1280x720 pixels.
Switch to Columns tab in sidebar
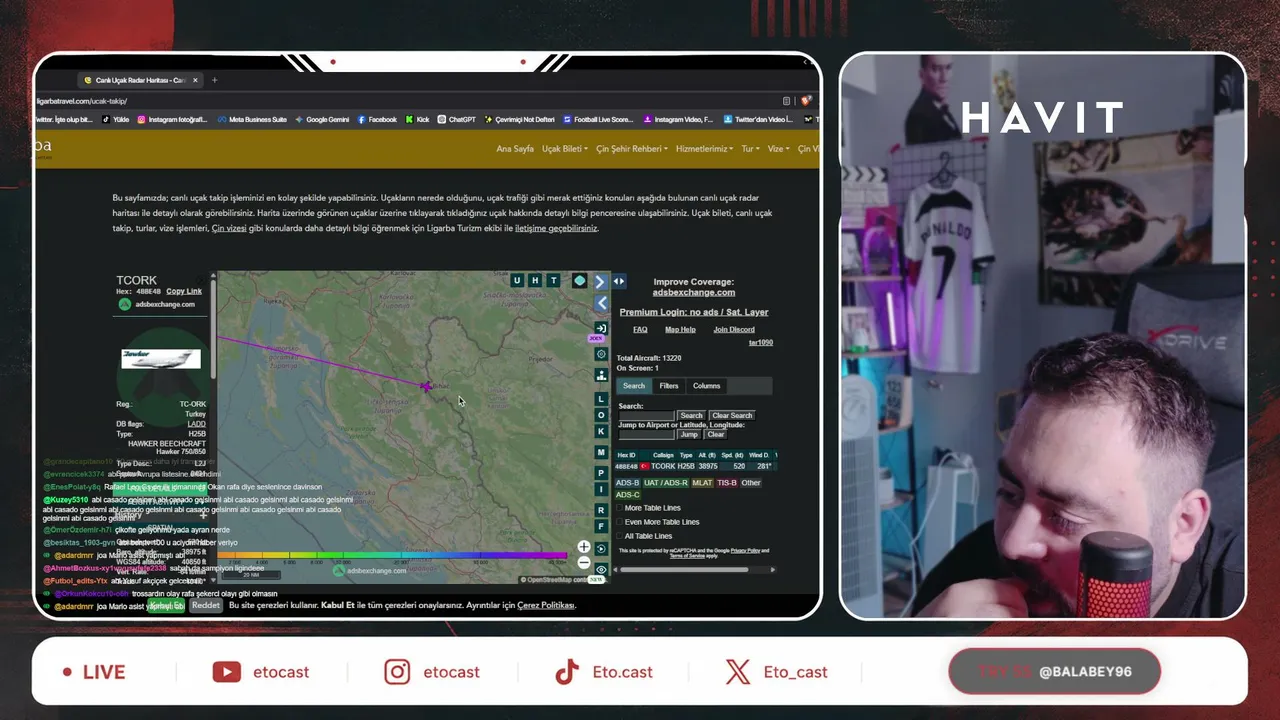[x=706, y=386]
